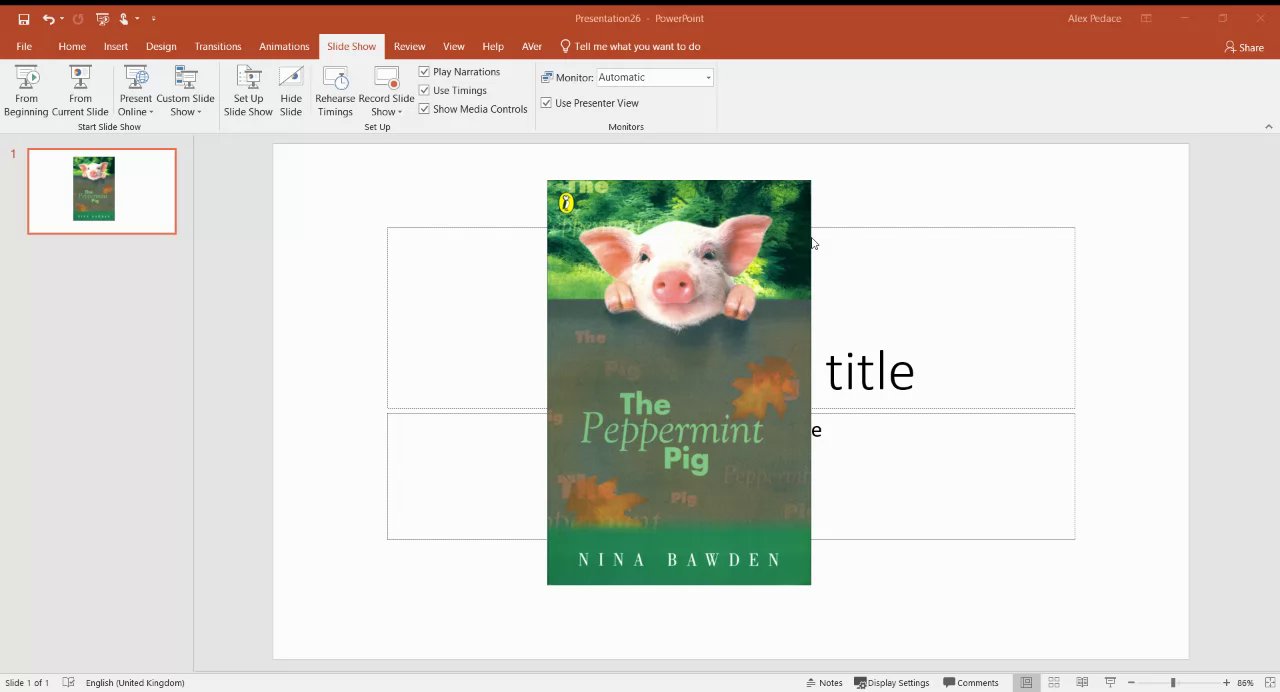The width and height of the screenshot is (1280, 692).
Task: Switch to Normal view icon
Action: click(1026, 683)
